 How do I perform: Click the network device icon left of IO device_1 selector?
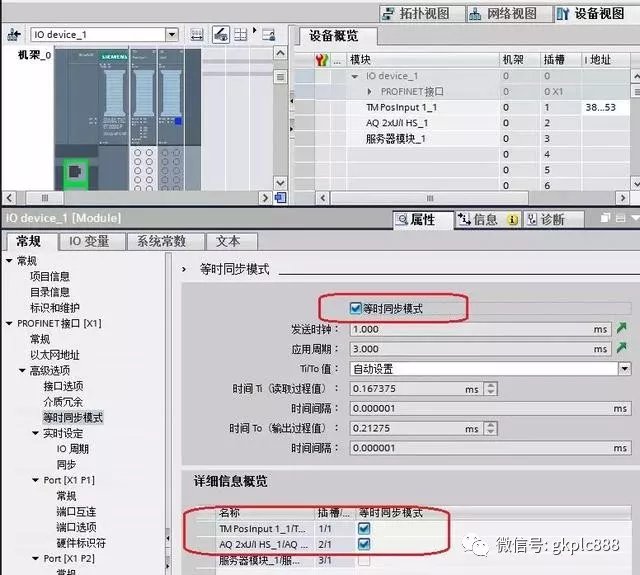coord(13,35)
